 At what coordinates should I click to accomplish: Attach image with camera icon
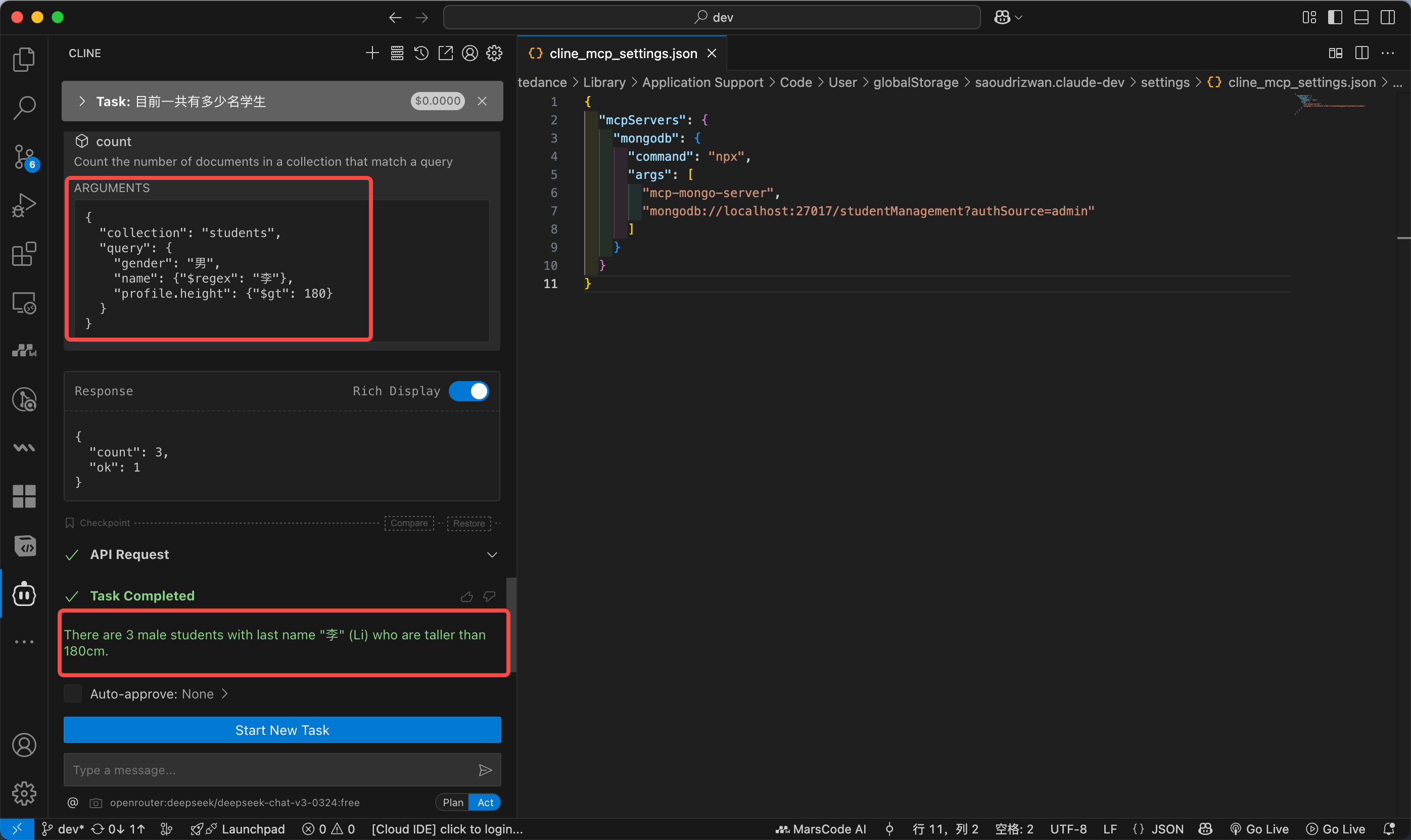pos(96,803)
